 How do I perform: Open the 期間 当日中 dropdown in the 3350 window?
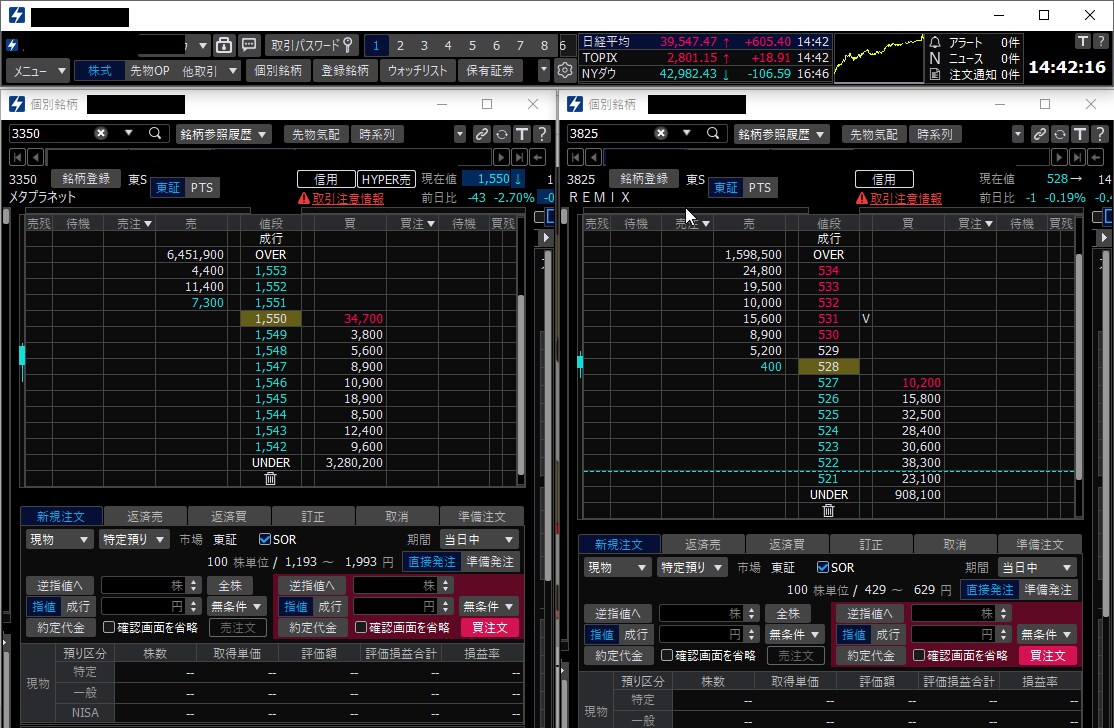478,540
